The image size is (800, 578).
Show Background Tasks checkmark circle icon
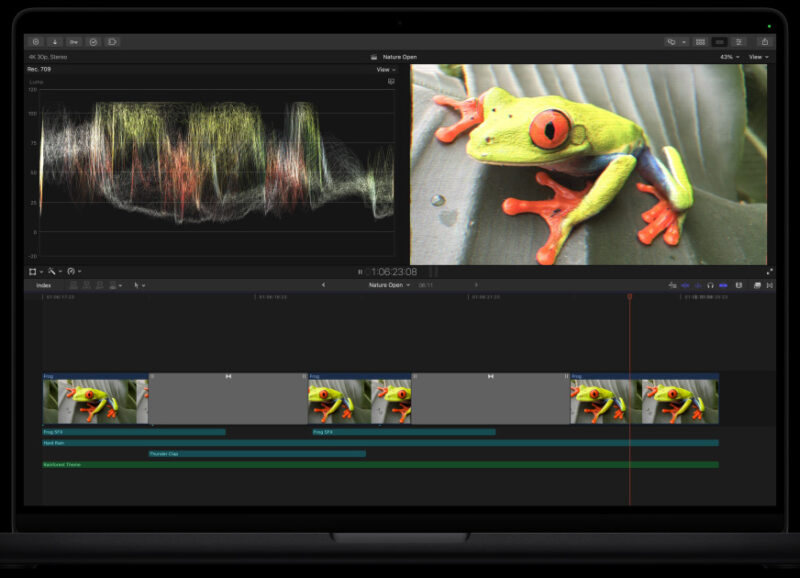(x=93, y=42)
